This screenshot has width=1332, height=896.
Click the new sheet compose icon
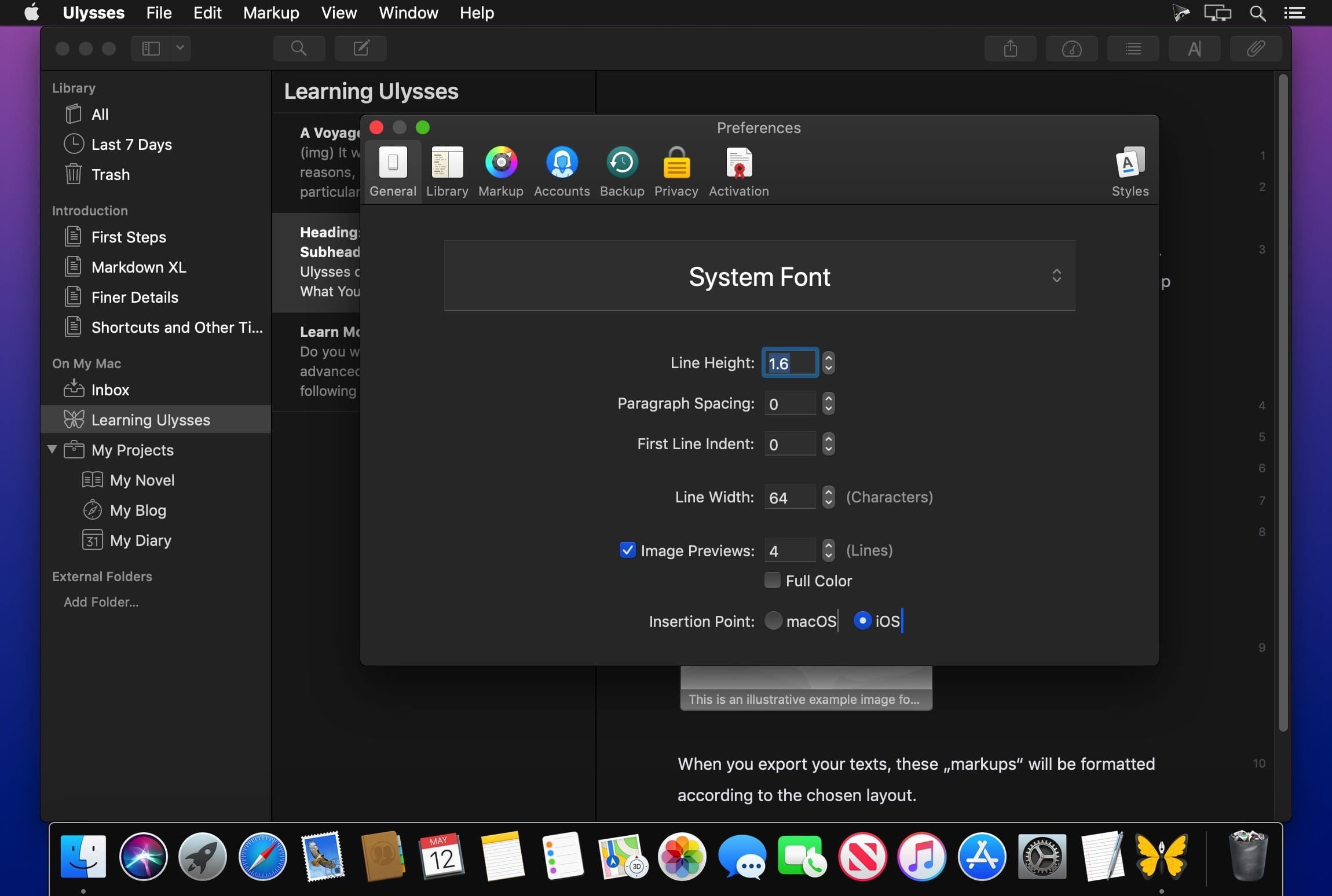(361, 49)
